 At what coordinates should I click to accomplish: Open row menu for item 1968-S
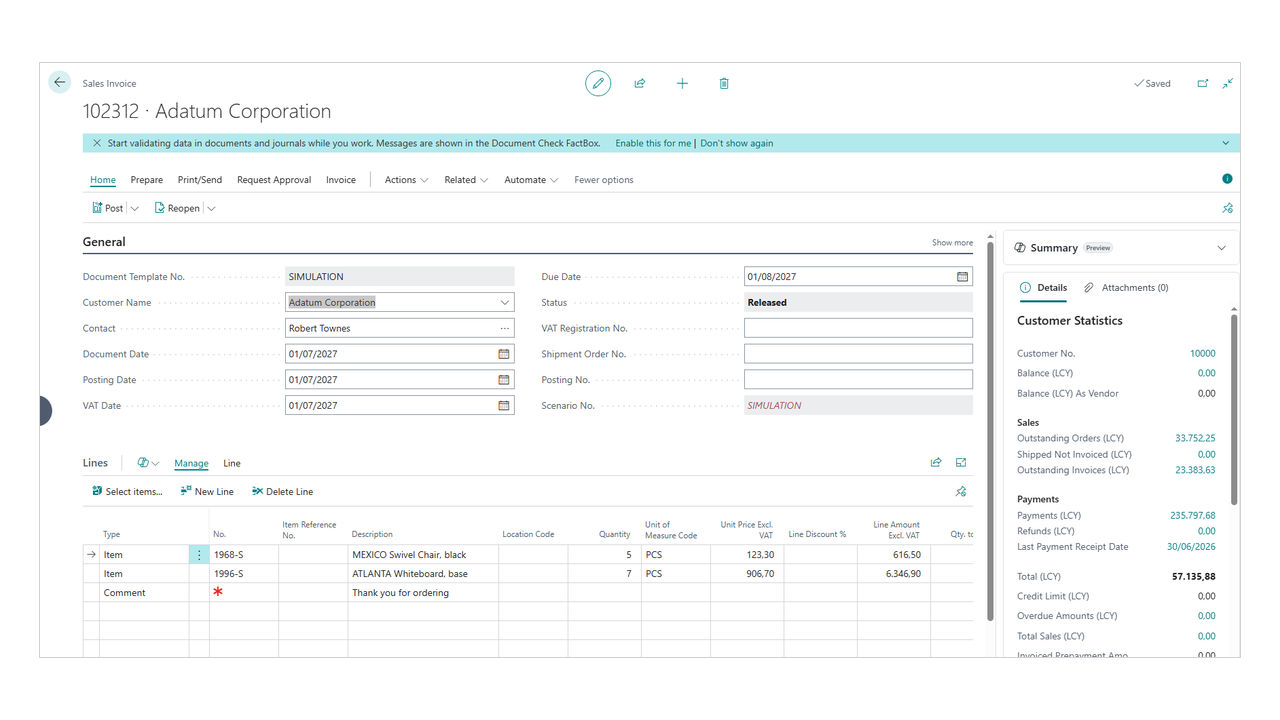click(199, 555)
